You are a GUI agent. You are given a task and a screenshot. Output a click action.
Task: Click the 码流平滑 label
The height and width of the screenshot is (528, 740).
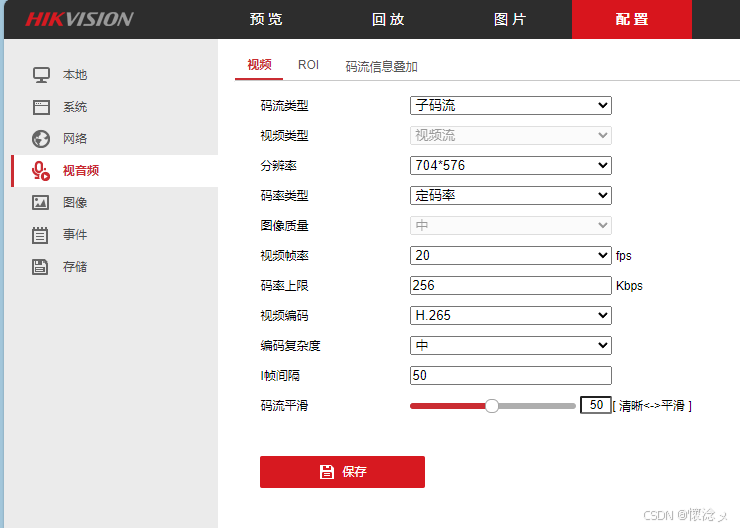tap(285, 406)
